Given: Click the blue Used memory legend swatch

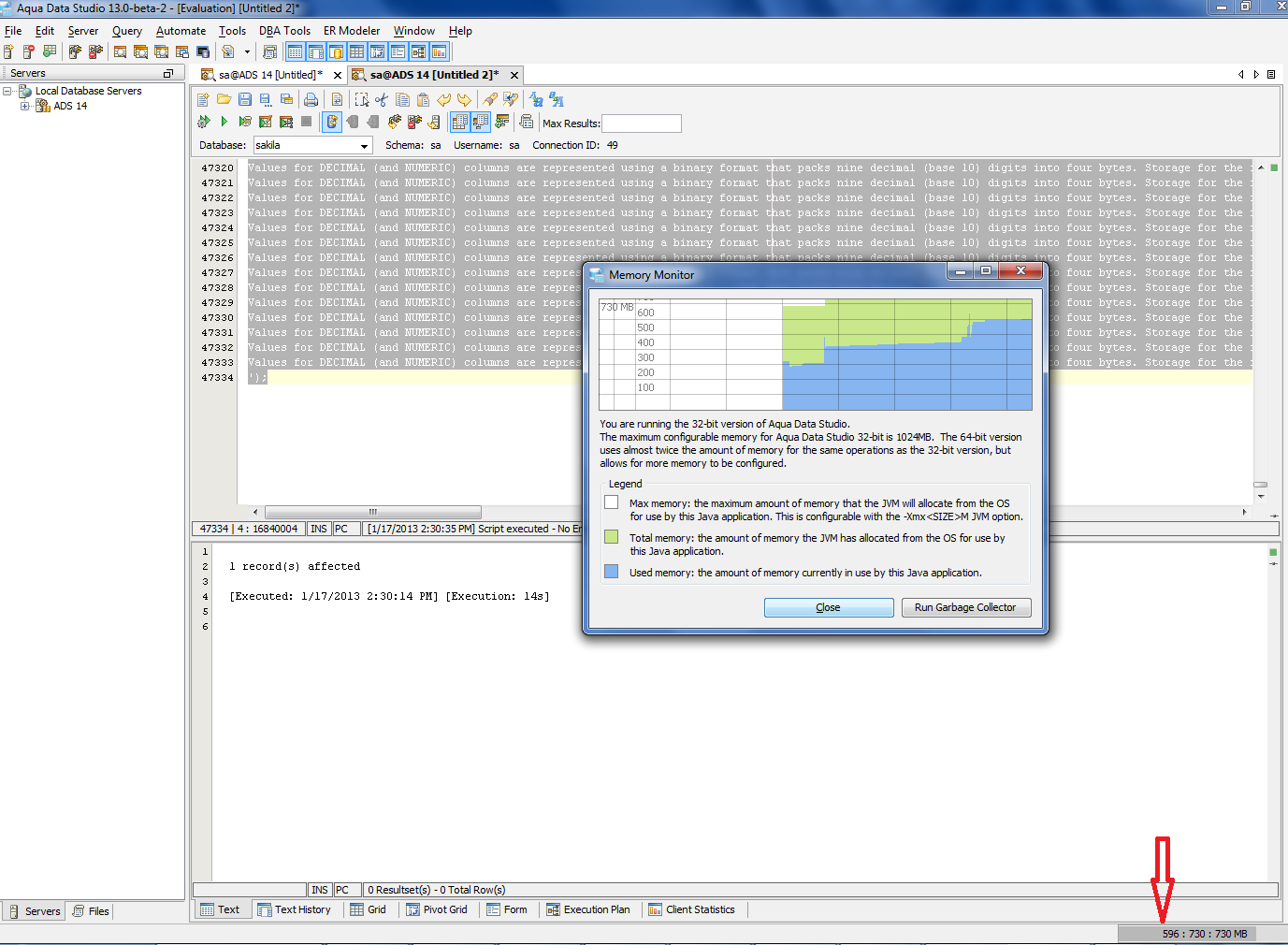Looking at the screenshot, I should click(611, 572).
